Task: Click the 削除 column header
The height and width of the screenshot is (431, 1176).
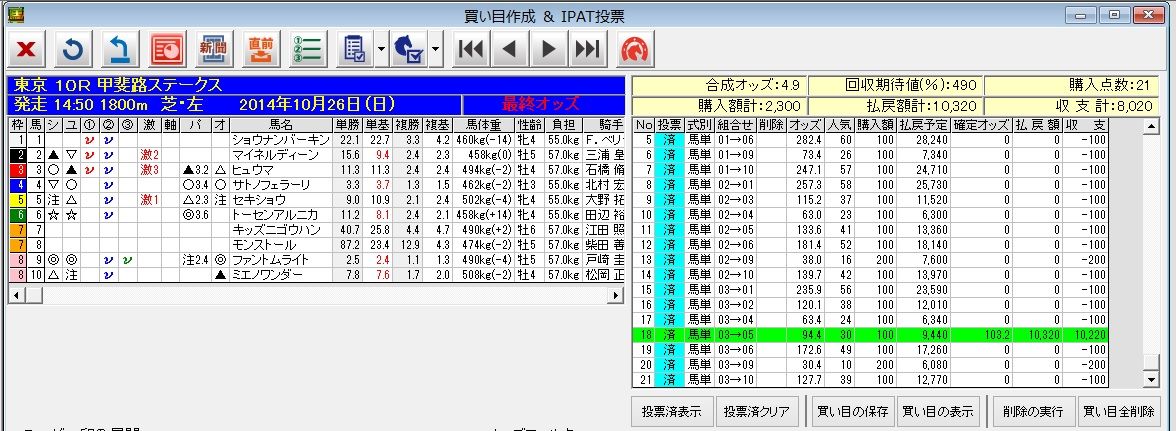Action: point(770,125)
